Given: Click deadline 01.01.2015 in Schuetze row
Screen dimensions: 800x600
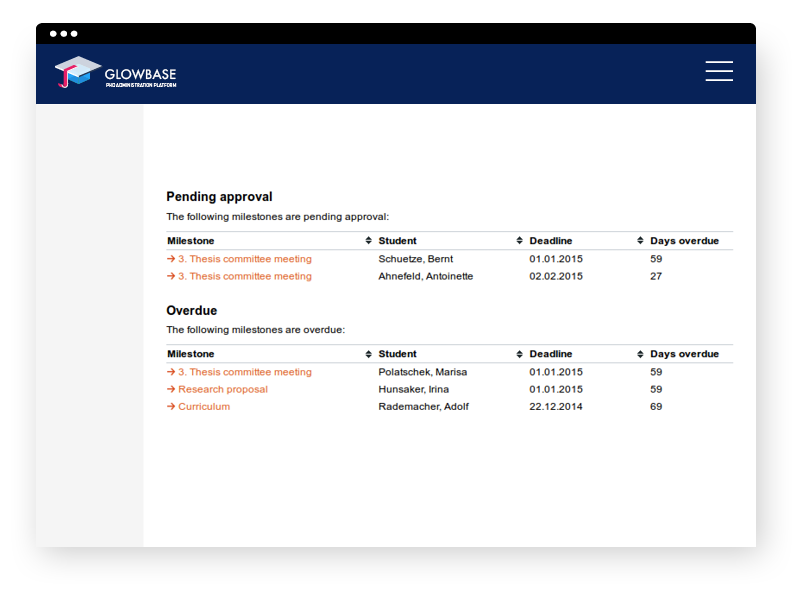Looking at the screenshot, I should coord(556,259).
